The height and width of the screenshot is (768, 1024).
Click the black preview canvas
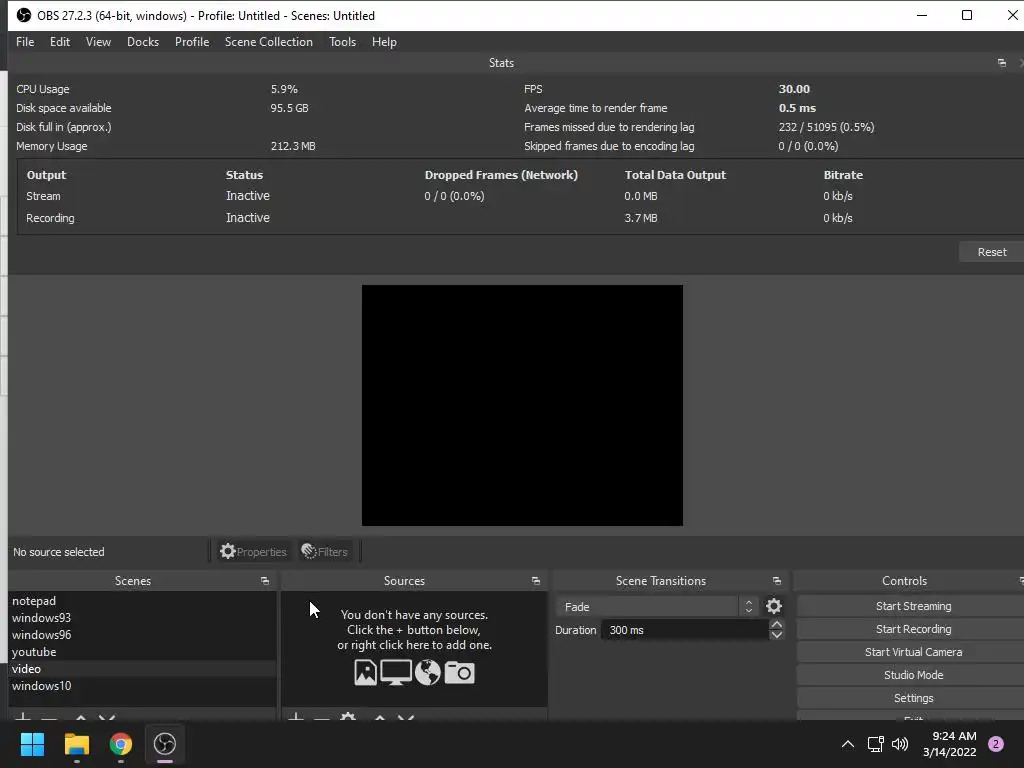point(522,405)
